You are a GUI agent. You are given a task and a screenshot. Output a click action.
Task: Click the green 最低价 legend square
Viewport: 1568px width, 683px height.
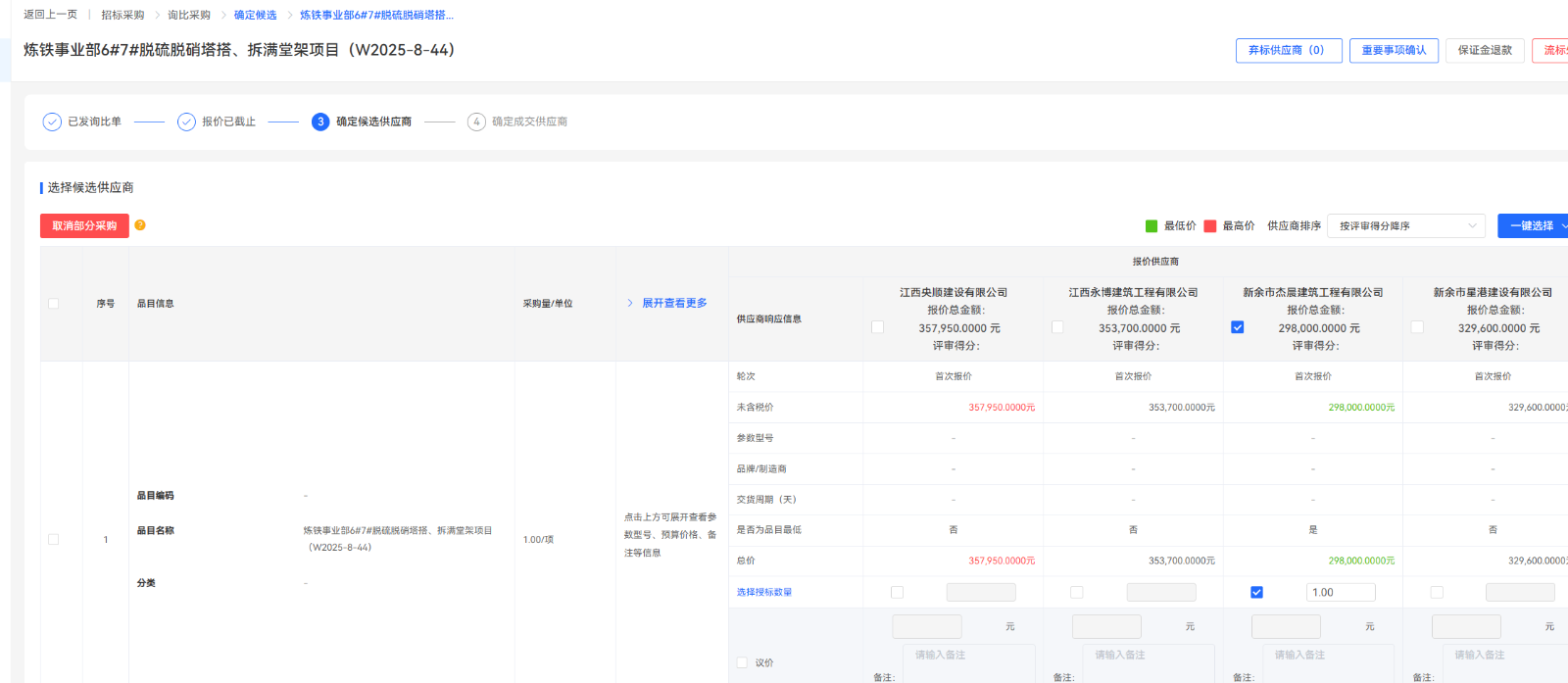coord(1151,226)
